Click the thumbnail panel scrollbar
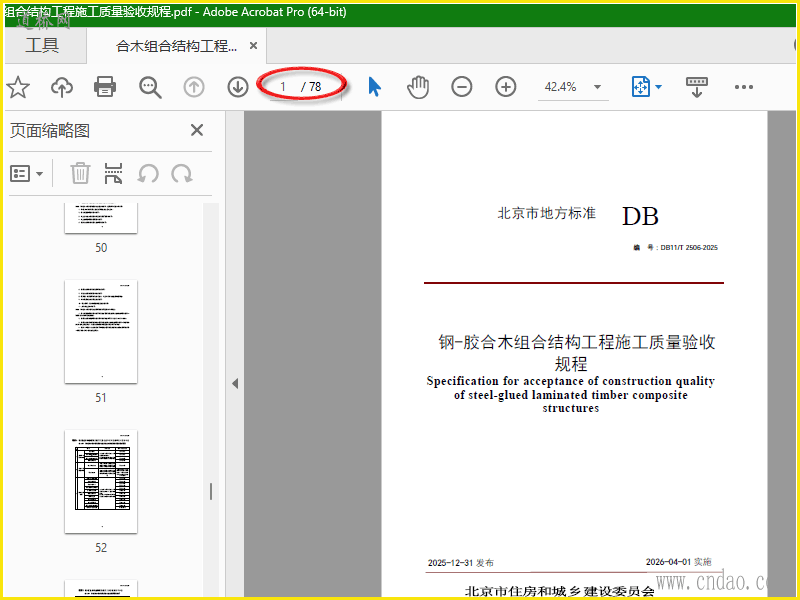The image size is (800, 600). pos(211,398)
